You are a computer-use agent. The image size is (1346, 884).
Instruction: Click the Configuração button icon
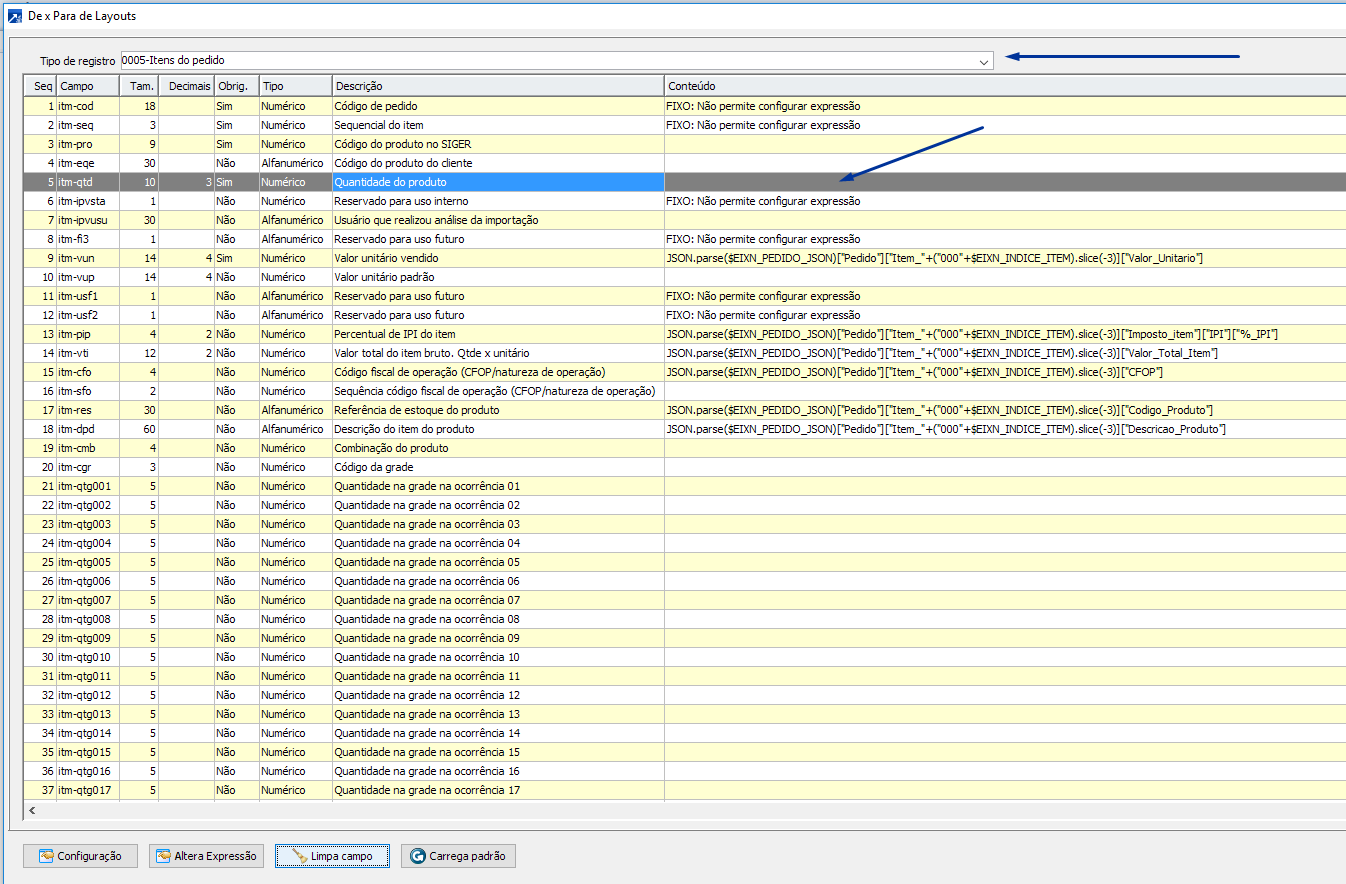click(45, 856)
